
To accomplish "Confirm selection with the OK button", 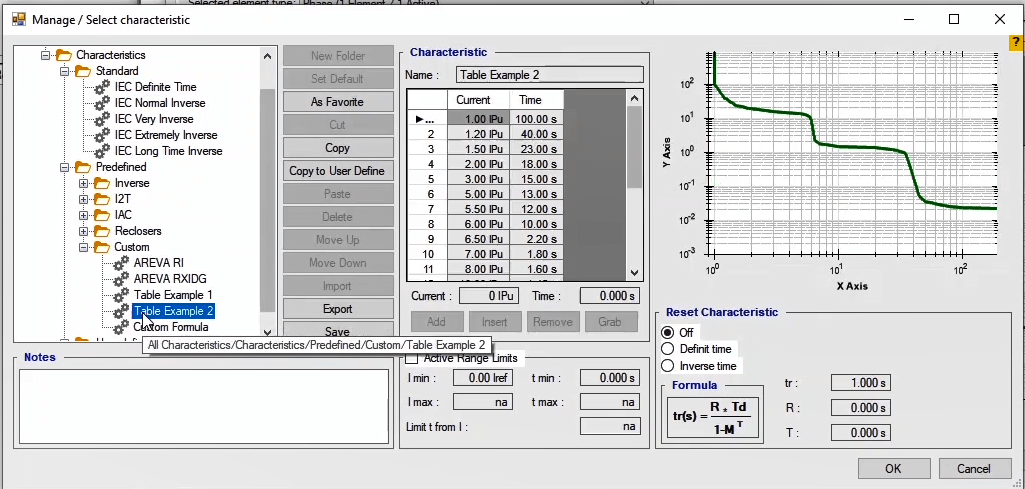I will click(x=892, y=469).
